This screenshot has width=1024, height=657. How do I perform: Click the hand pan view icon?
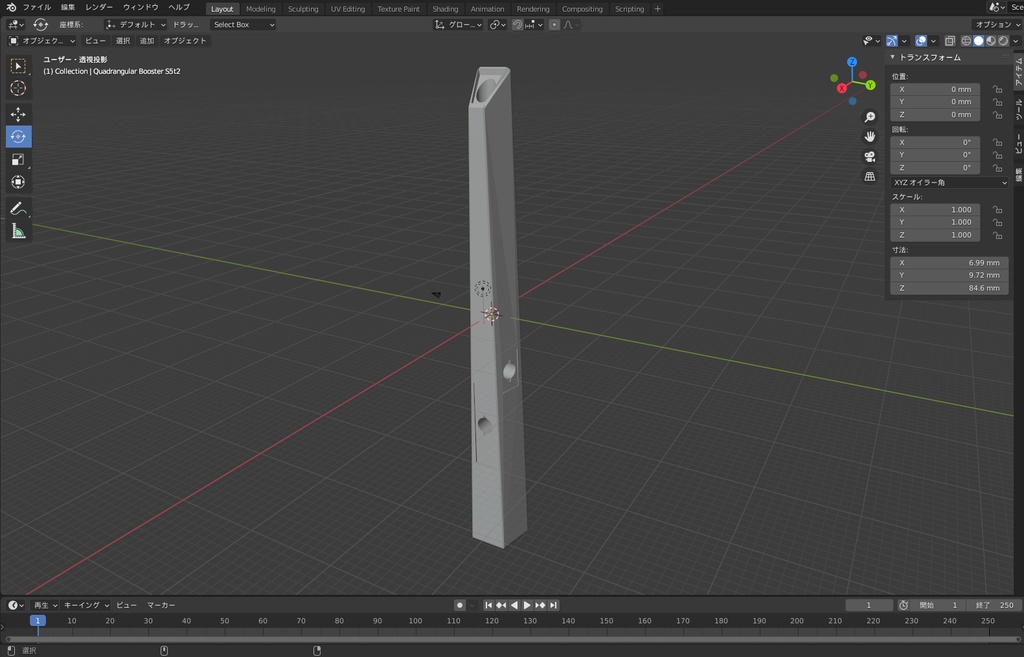(870, 136)
